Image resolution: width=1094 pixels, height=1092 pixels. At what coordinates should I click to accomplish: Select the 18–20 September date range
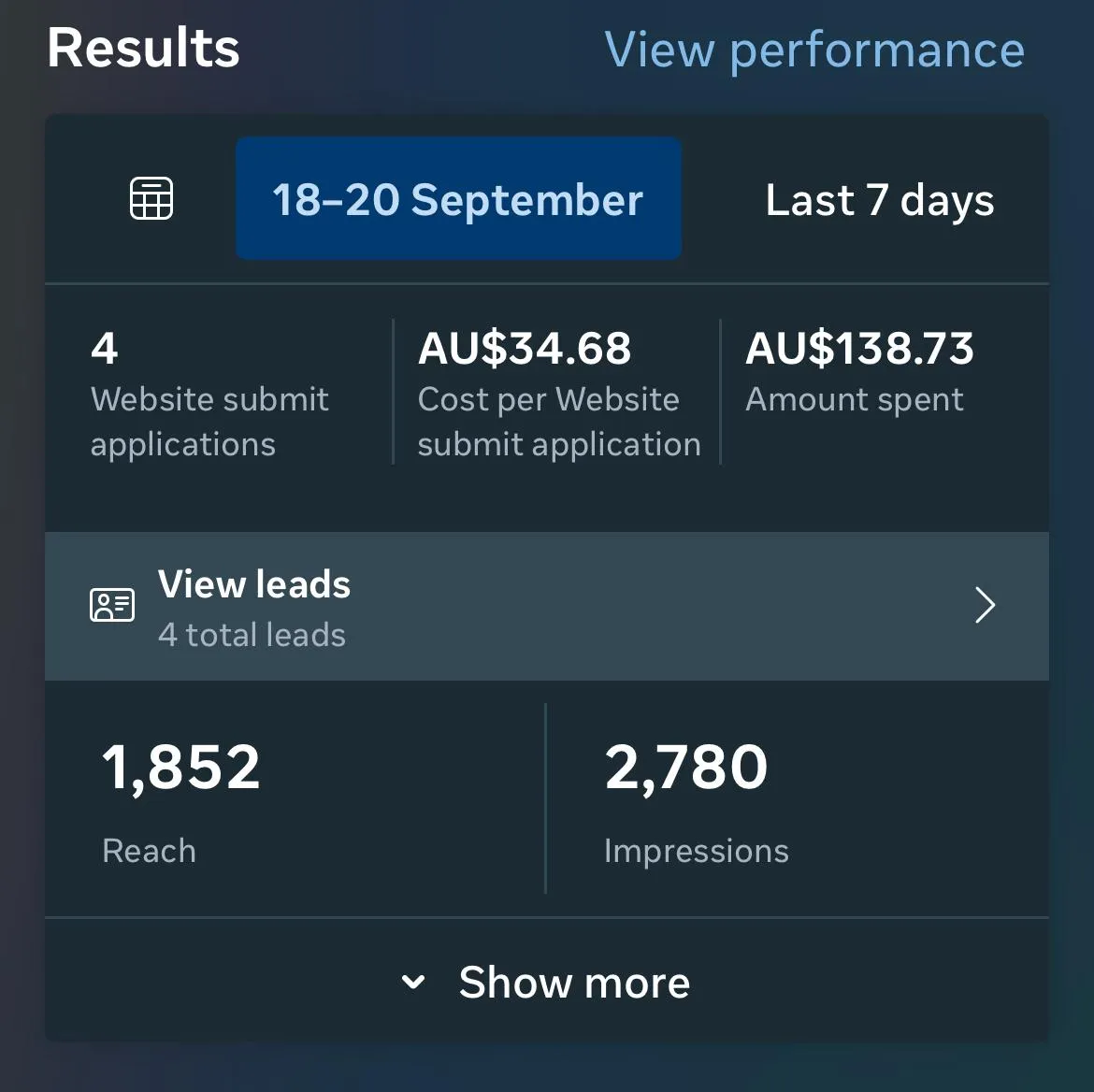(458, 198)
